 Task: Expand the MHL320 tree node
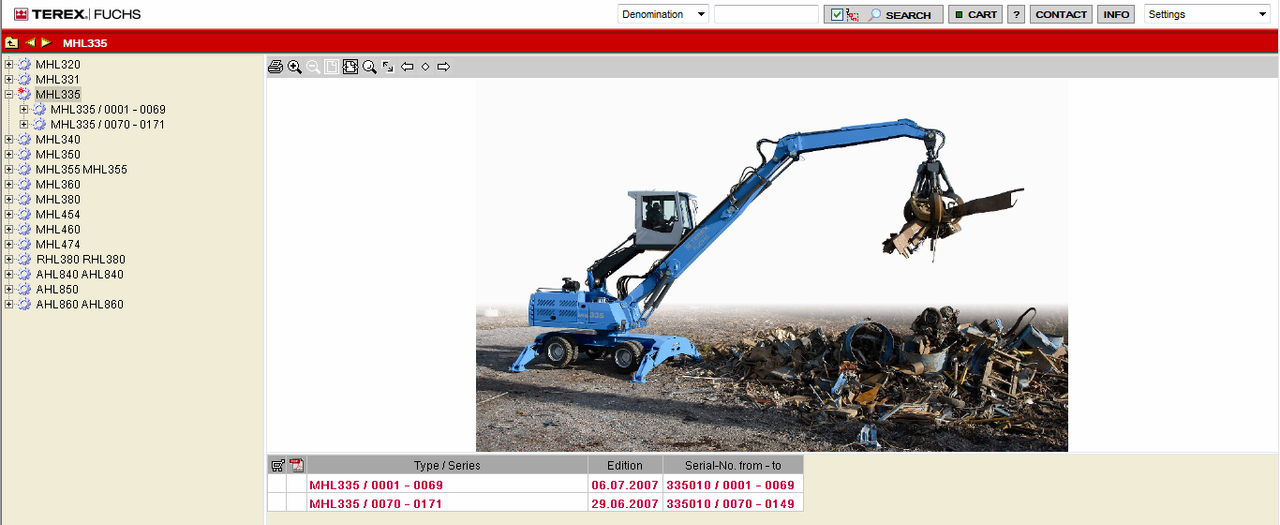click(9, 65)
